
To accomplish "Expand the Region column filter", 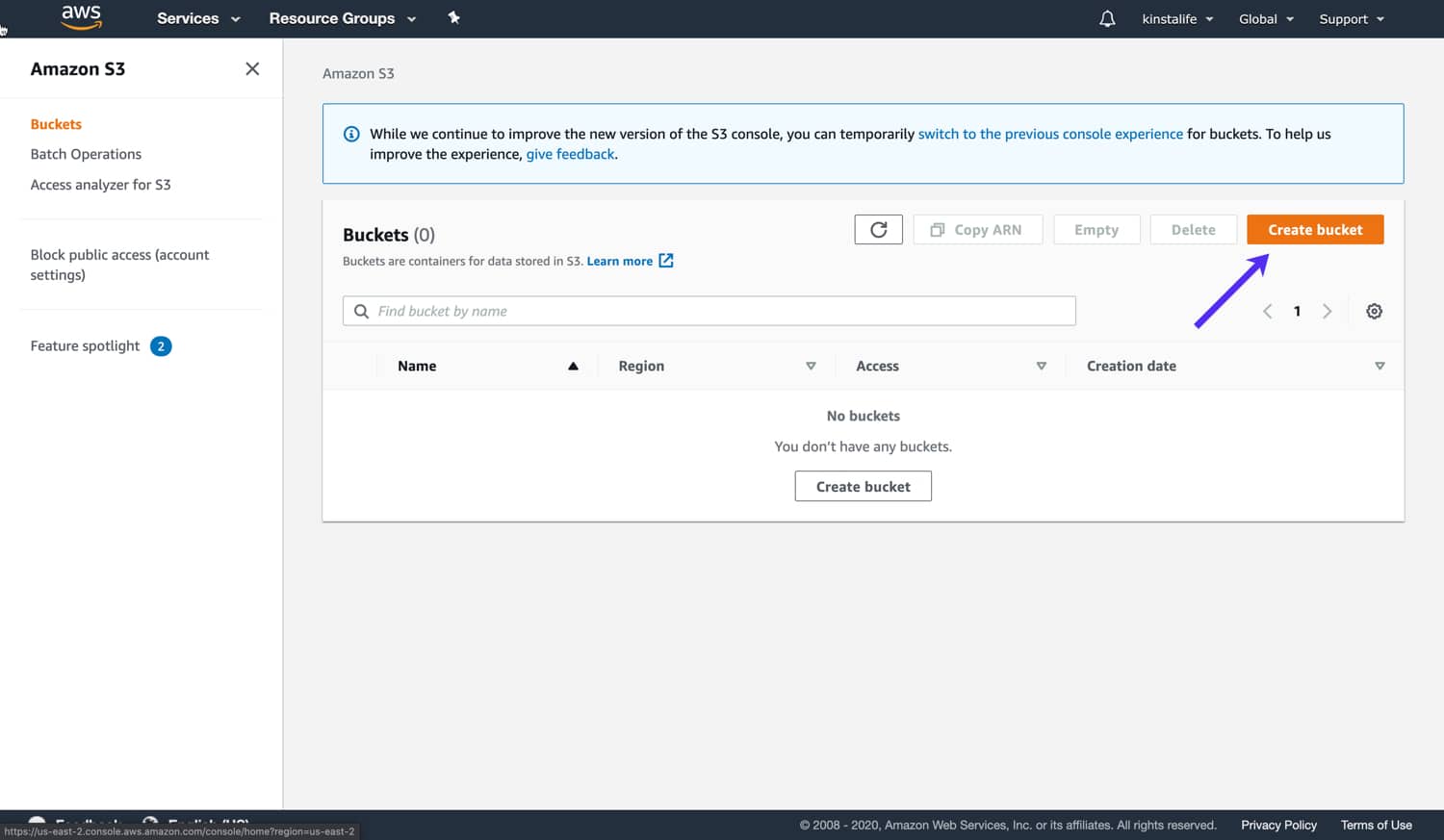I will point(811,366).
